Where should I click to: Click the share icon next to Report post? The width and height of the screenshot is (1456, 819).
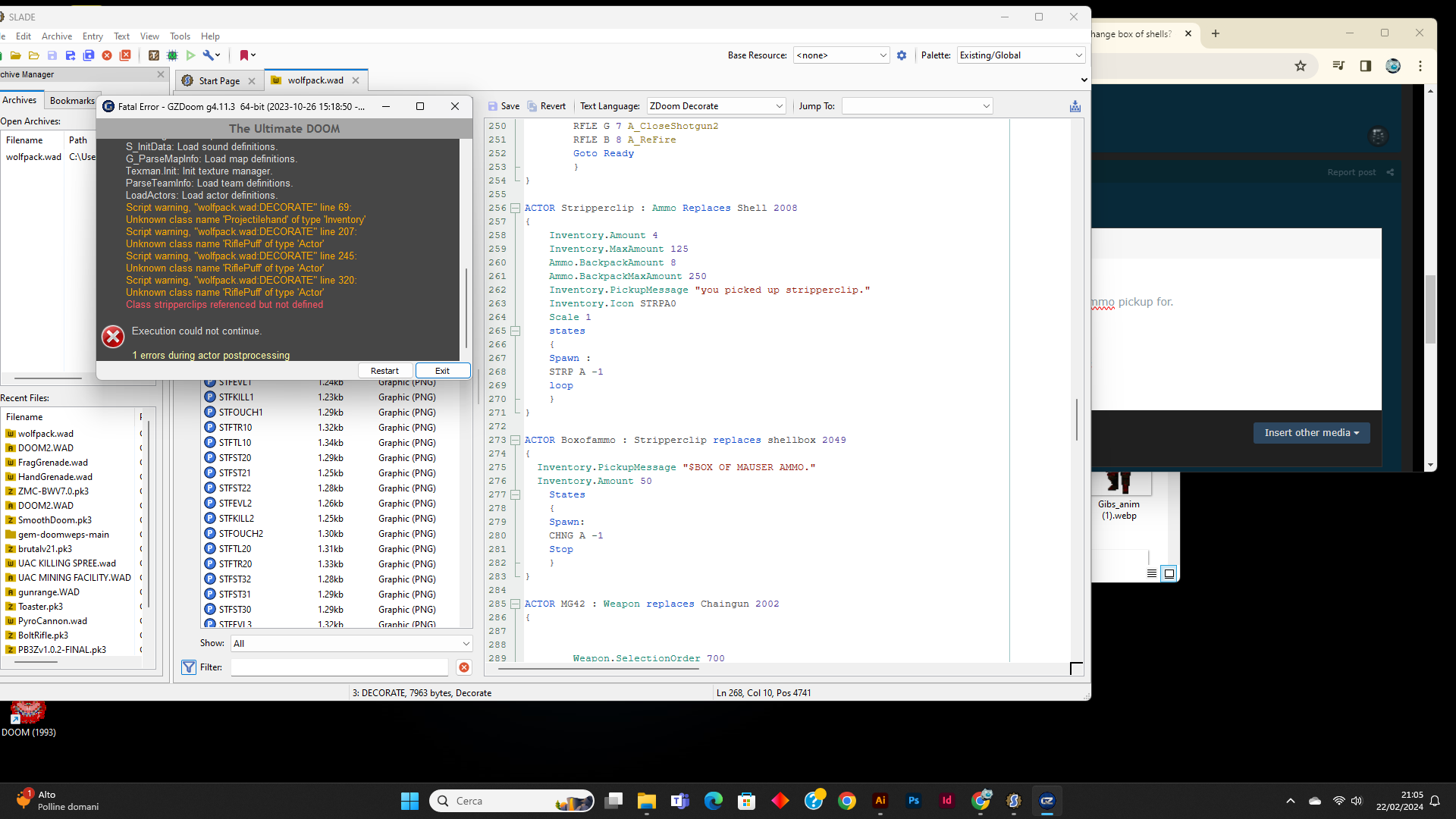tap(1390, 172)
